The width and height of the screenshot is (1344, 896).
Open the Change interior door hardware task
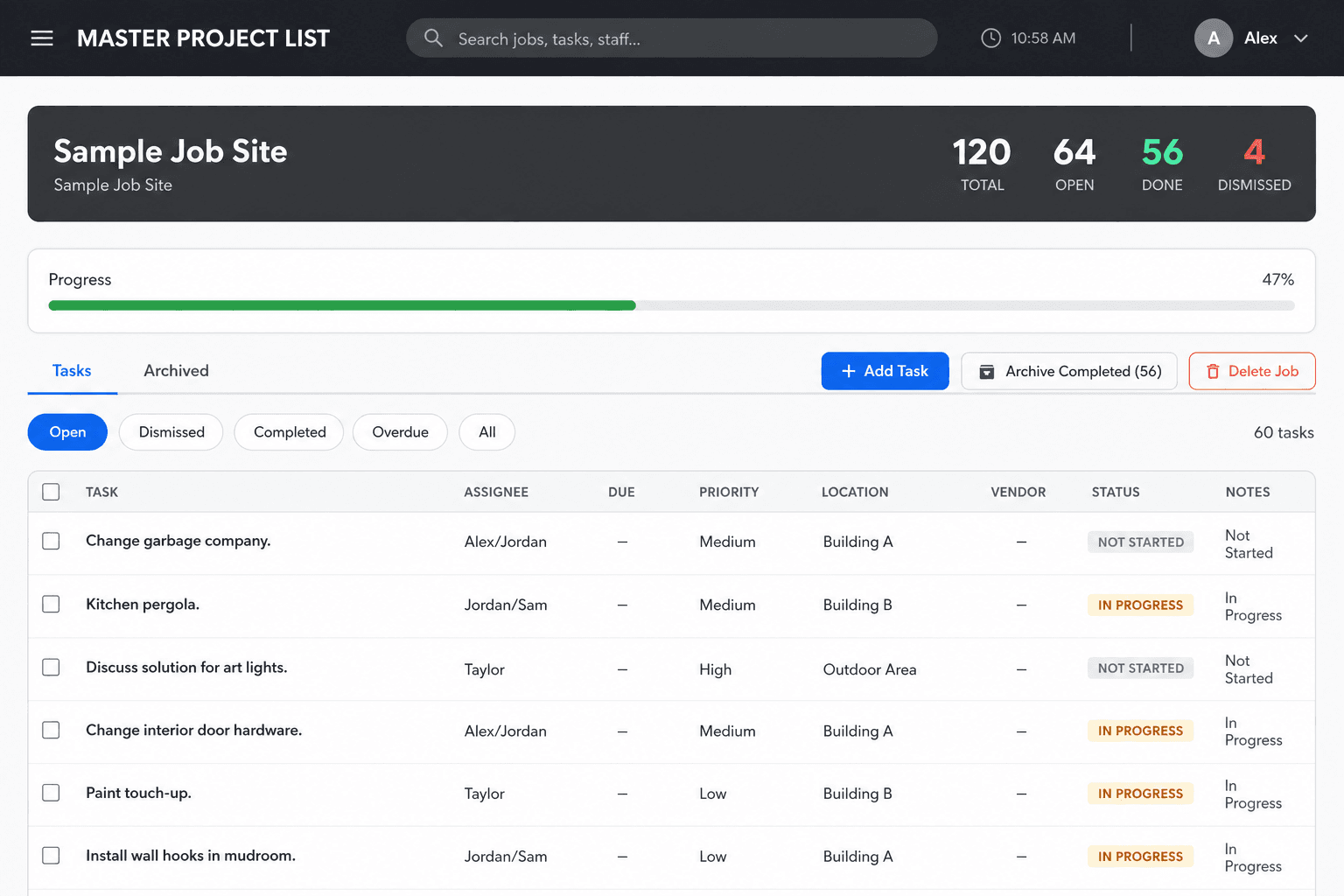click(193, 730)
